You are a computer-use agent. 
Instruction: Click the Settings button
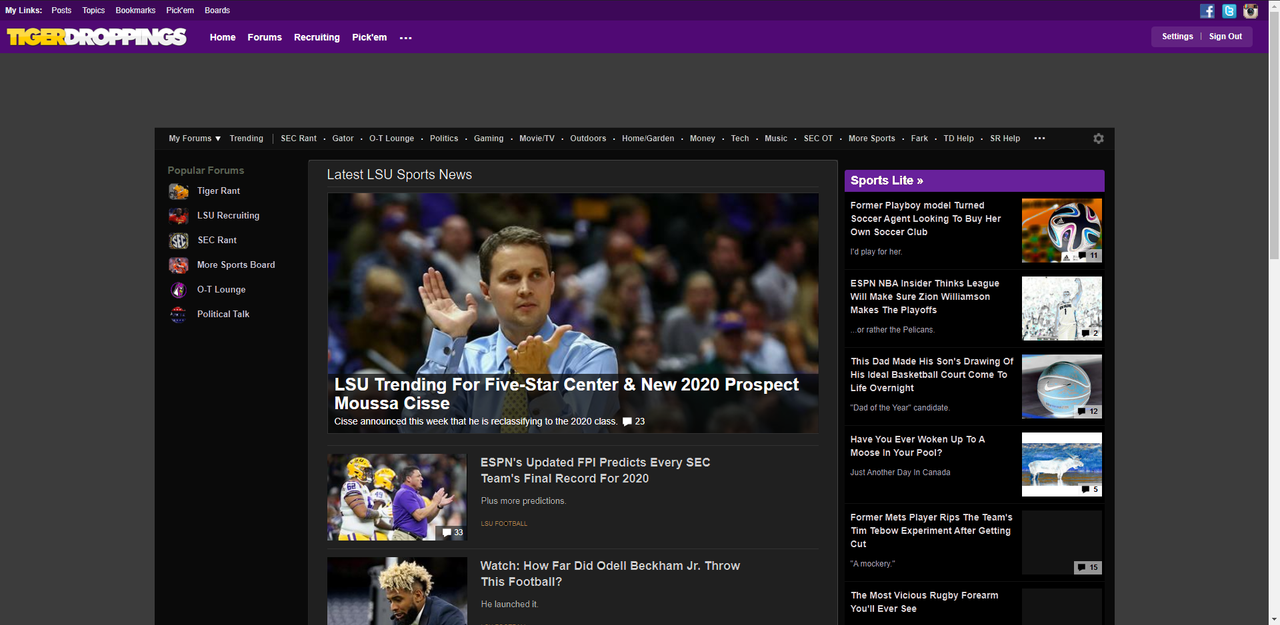click(x=1177, y=37)
